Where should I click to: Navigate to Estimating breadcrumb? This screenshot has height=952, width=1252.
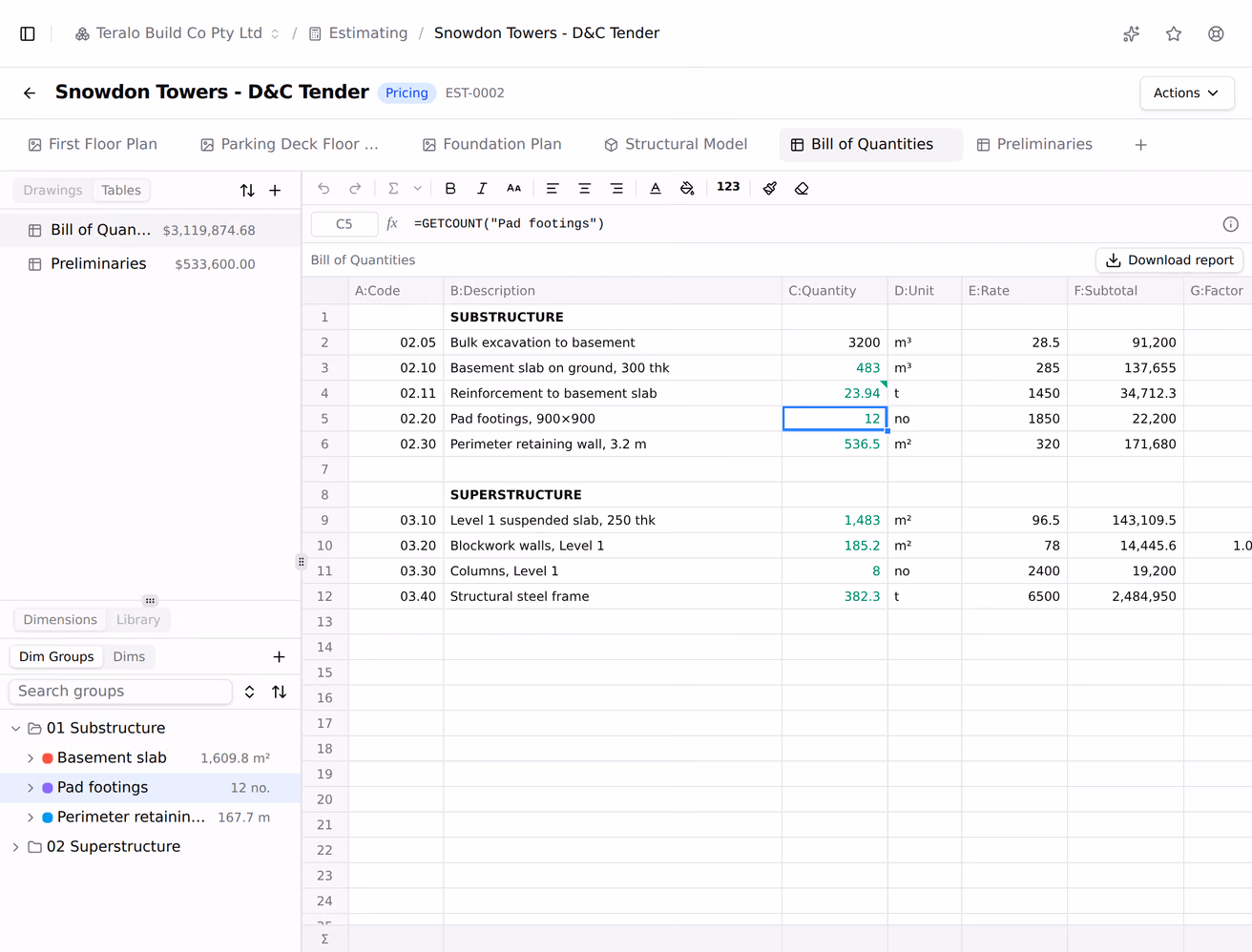coord(358,33)
